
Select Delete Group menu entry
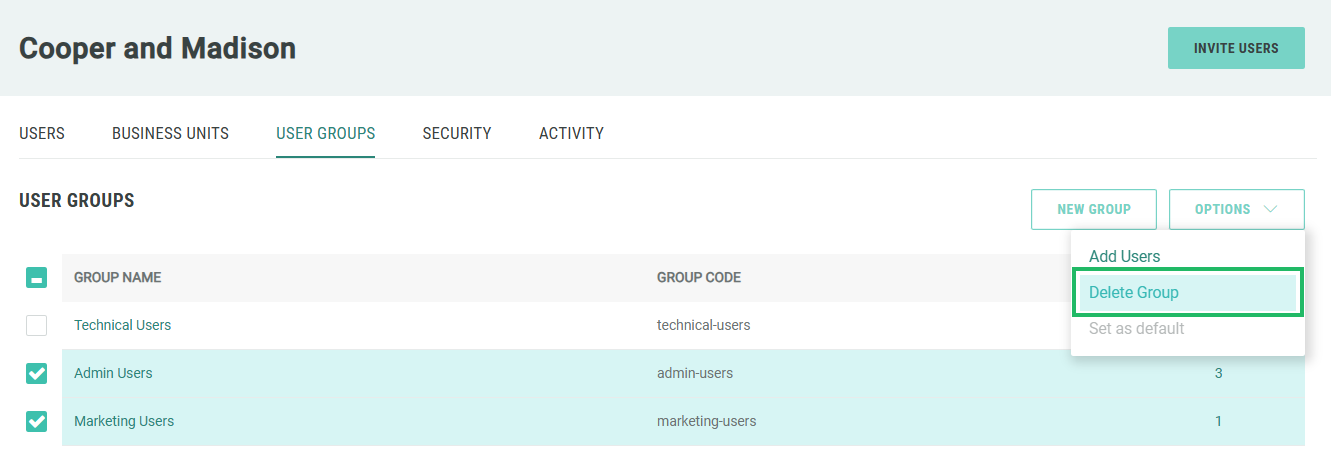(1134, 292)
